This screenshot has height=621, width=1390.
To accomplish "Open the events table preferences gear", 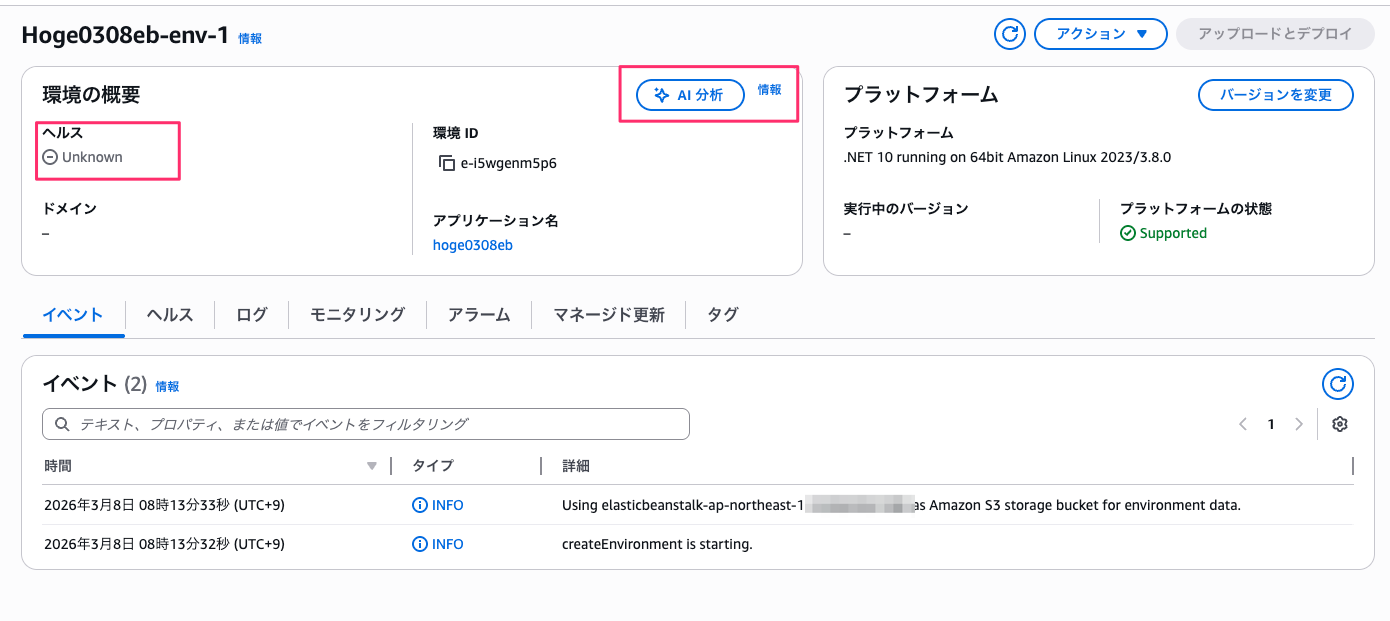I will click(1339, 423).
